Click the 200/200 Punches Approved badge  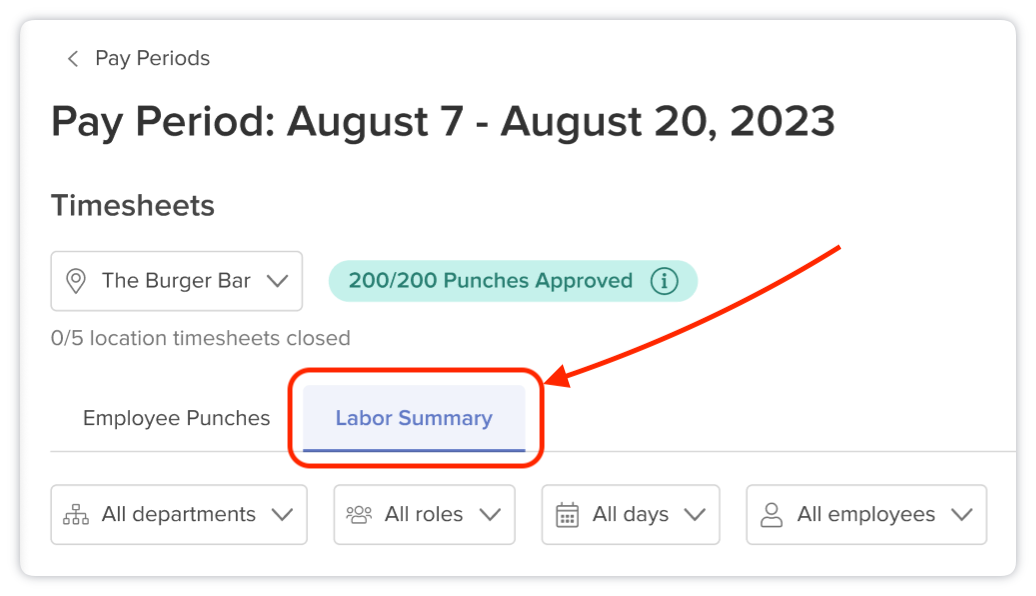513,281
